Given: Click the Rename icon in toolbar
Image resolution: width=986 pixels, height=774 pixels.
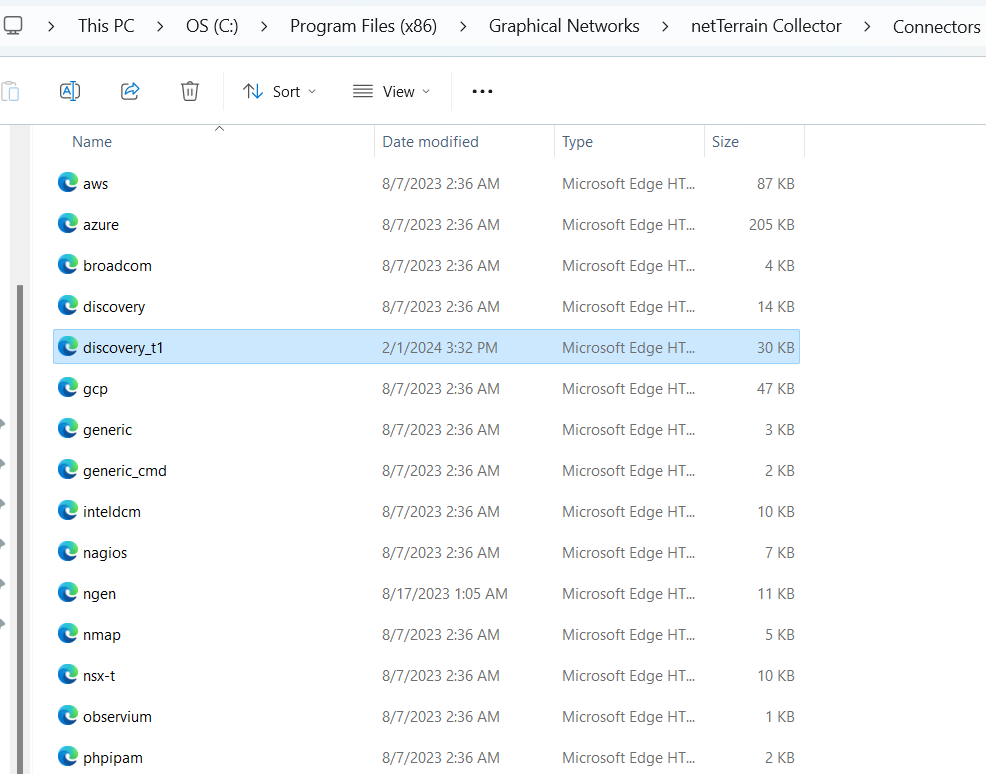Looking at the screenshot, I should pyautogui.click(x=70, y=91).
